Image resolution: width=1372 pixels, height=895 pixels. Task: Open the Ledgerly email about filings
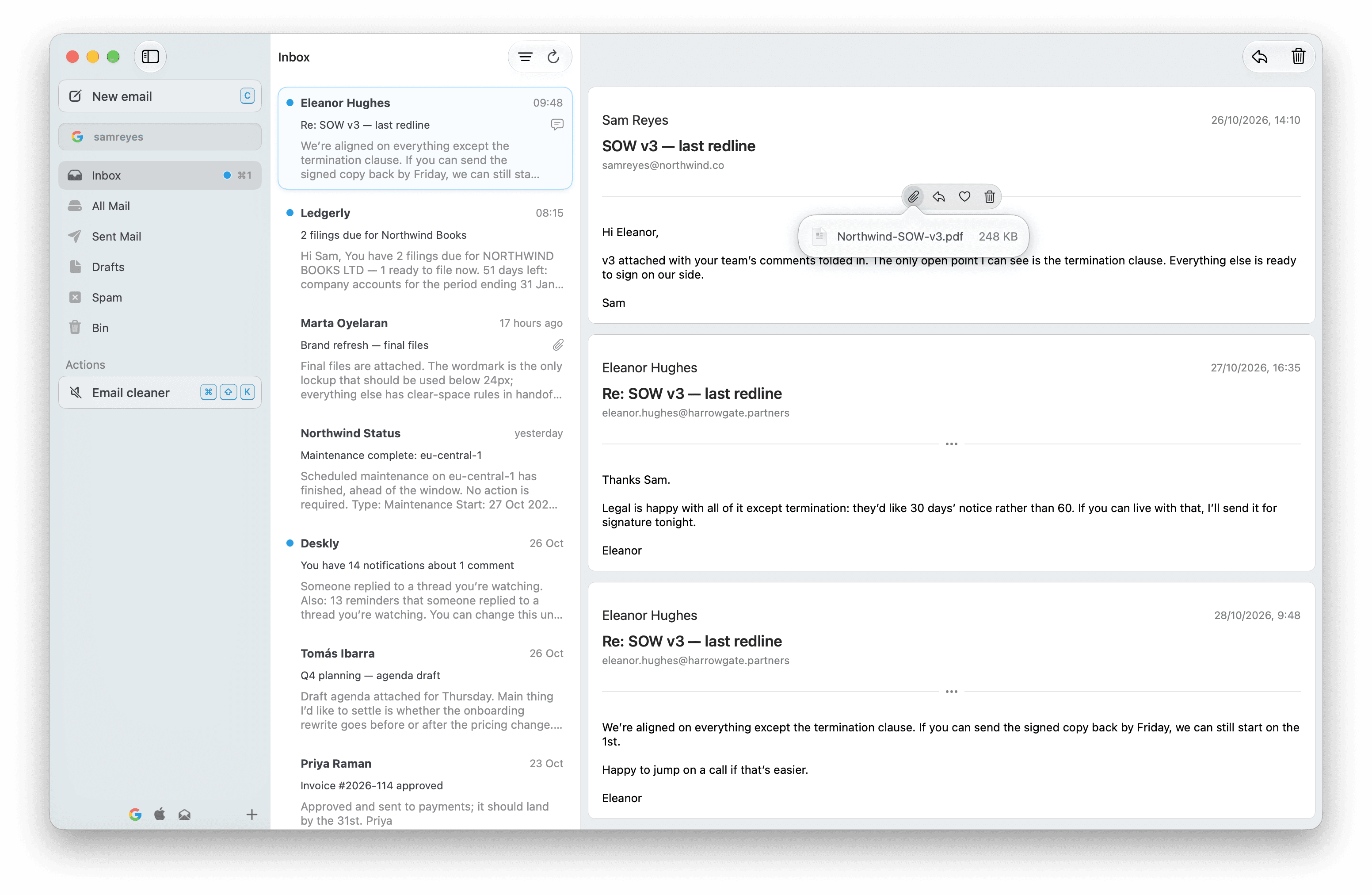point(426,249)
